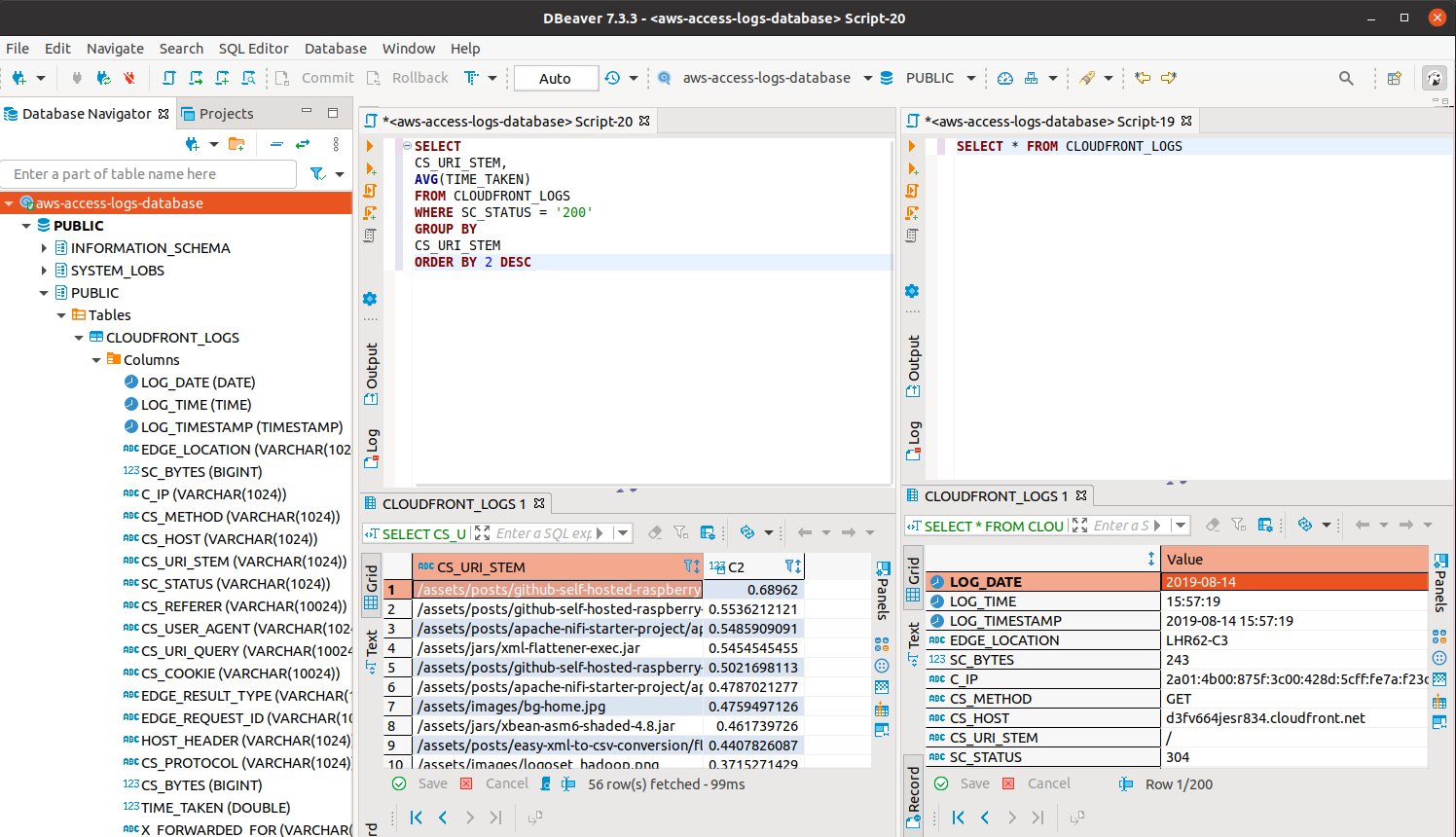
Task: Collapse the Tables folder
Action: click(x=61, y=315)
